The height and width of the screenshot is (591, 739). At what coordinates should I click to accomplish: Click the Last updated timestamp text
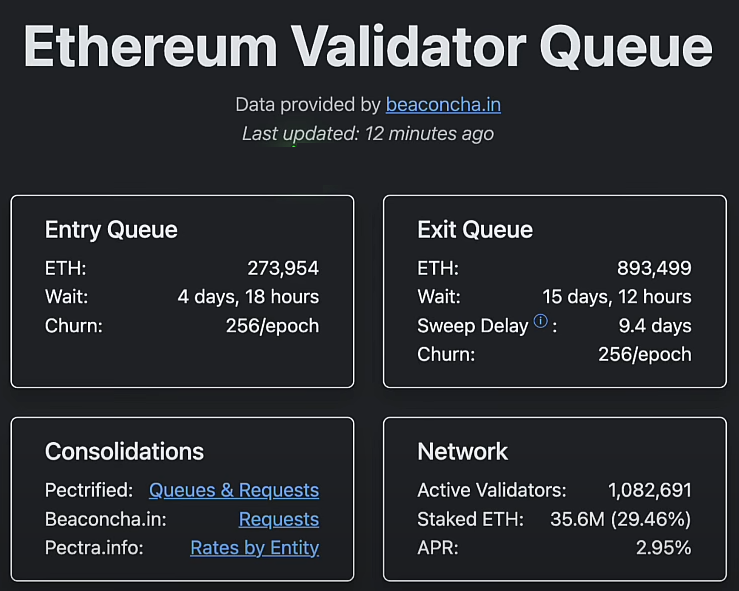[x=368, y=133]
